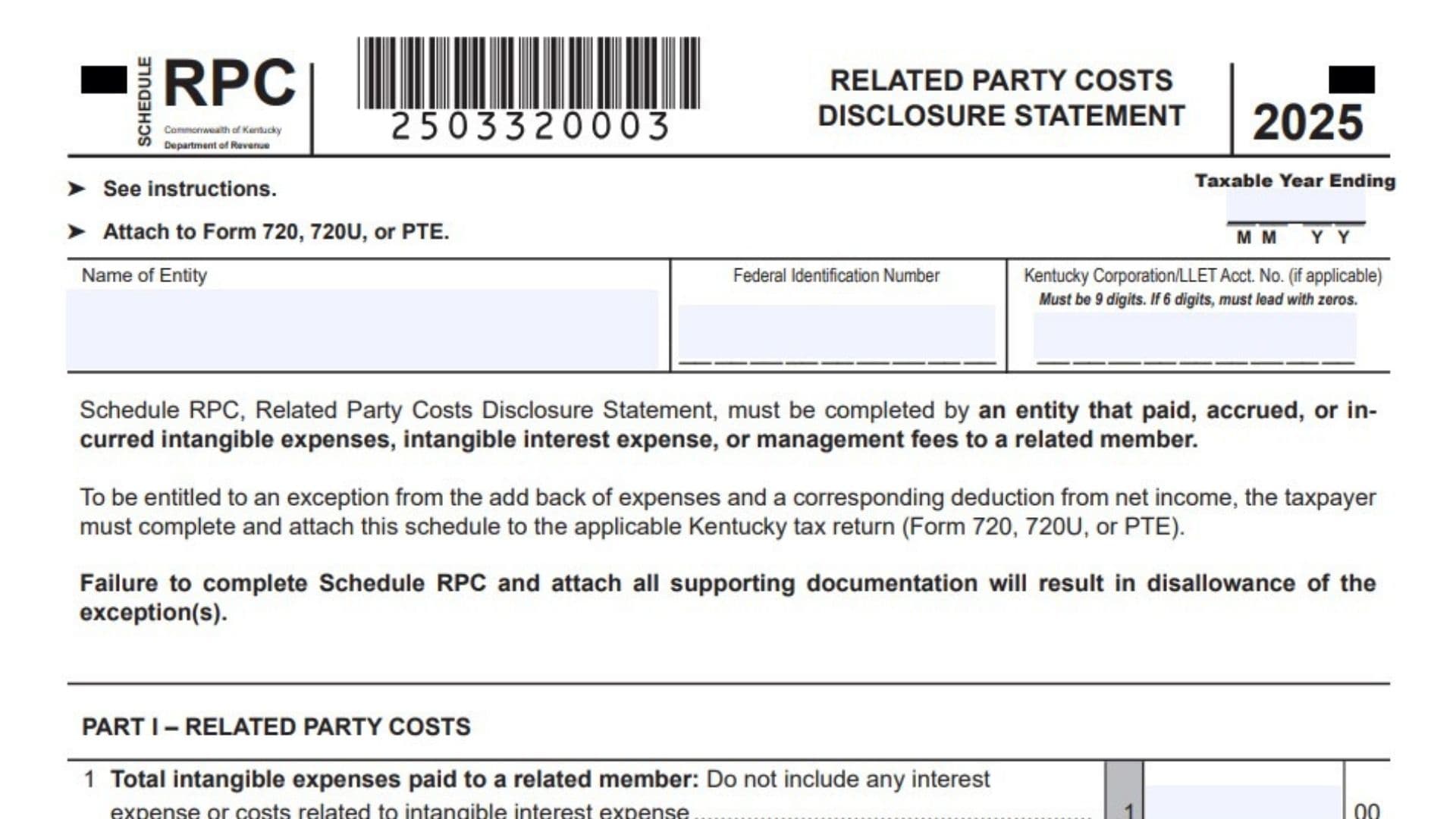Click the Kentucky Corporation/LLET Account Number field
This screenshot has height=819, width=1456.
coord(1195,336)
